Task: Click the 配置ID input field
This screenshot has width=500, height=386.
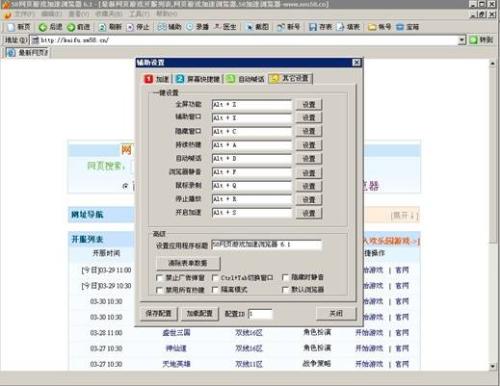Action: pos(260,314)
